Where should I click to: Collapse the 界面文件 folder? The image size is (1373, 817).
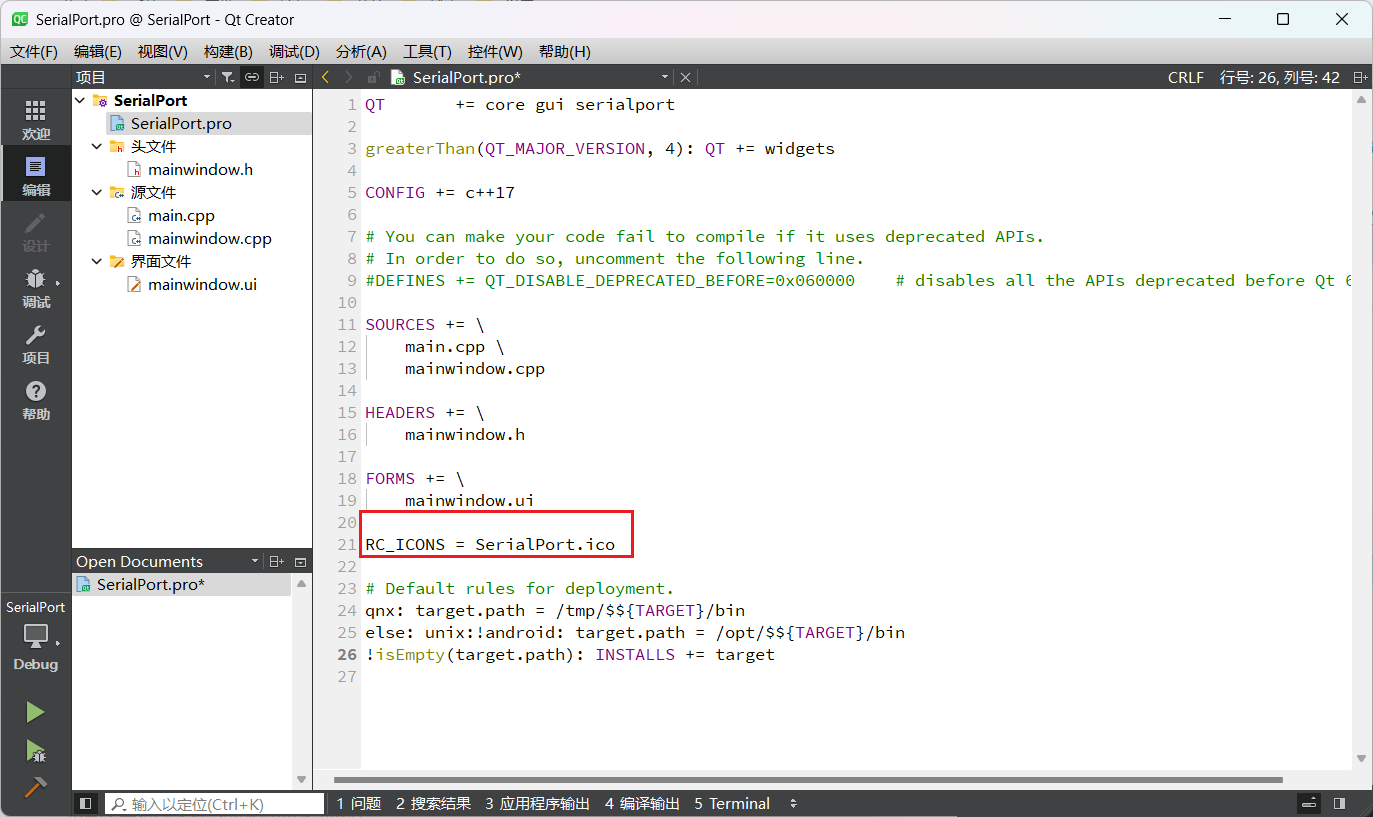click(x=97, y=261)
